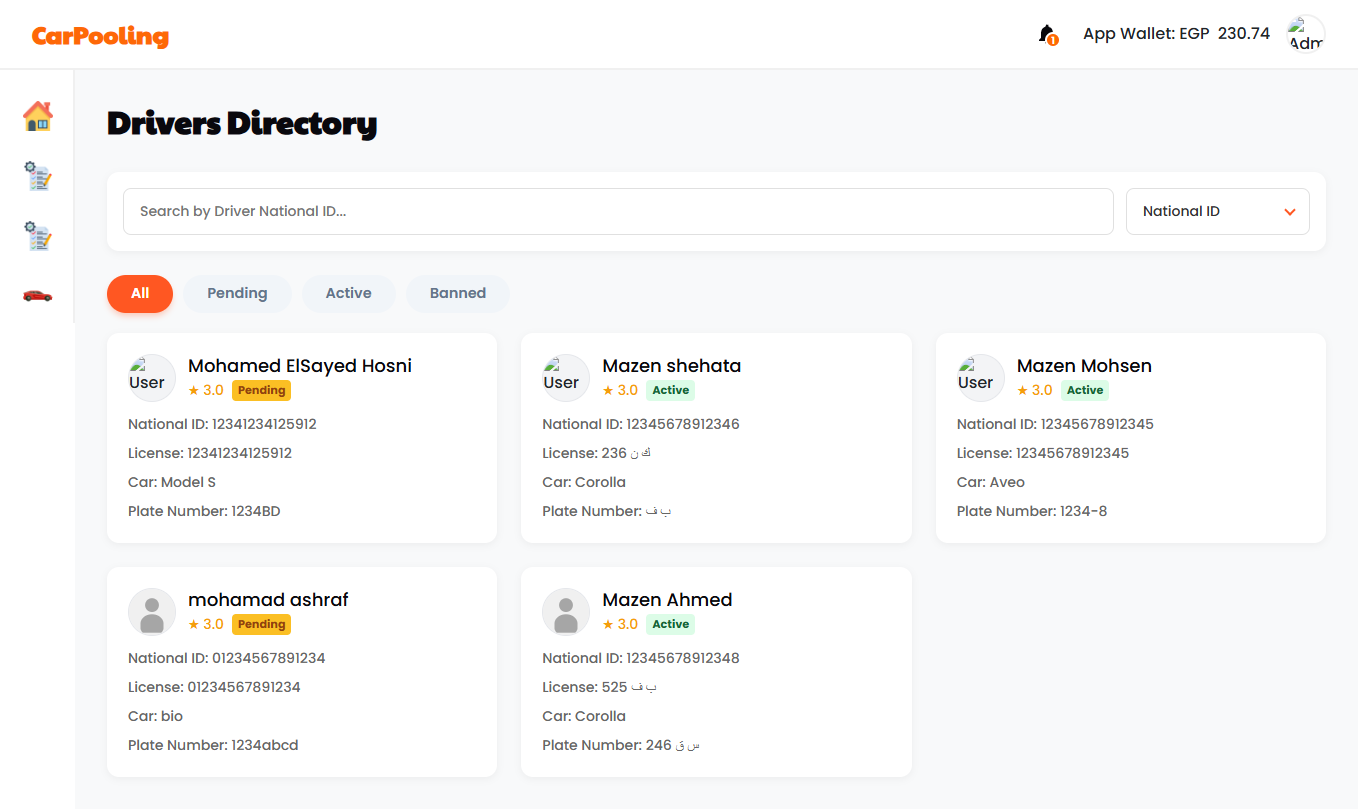
Task: Open the notification bell with badge
Action: point(1047,34)
